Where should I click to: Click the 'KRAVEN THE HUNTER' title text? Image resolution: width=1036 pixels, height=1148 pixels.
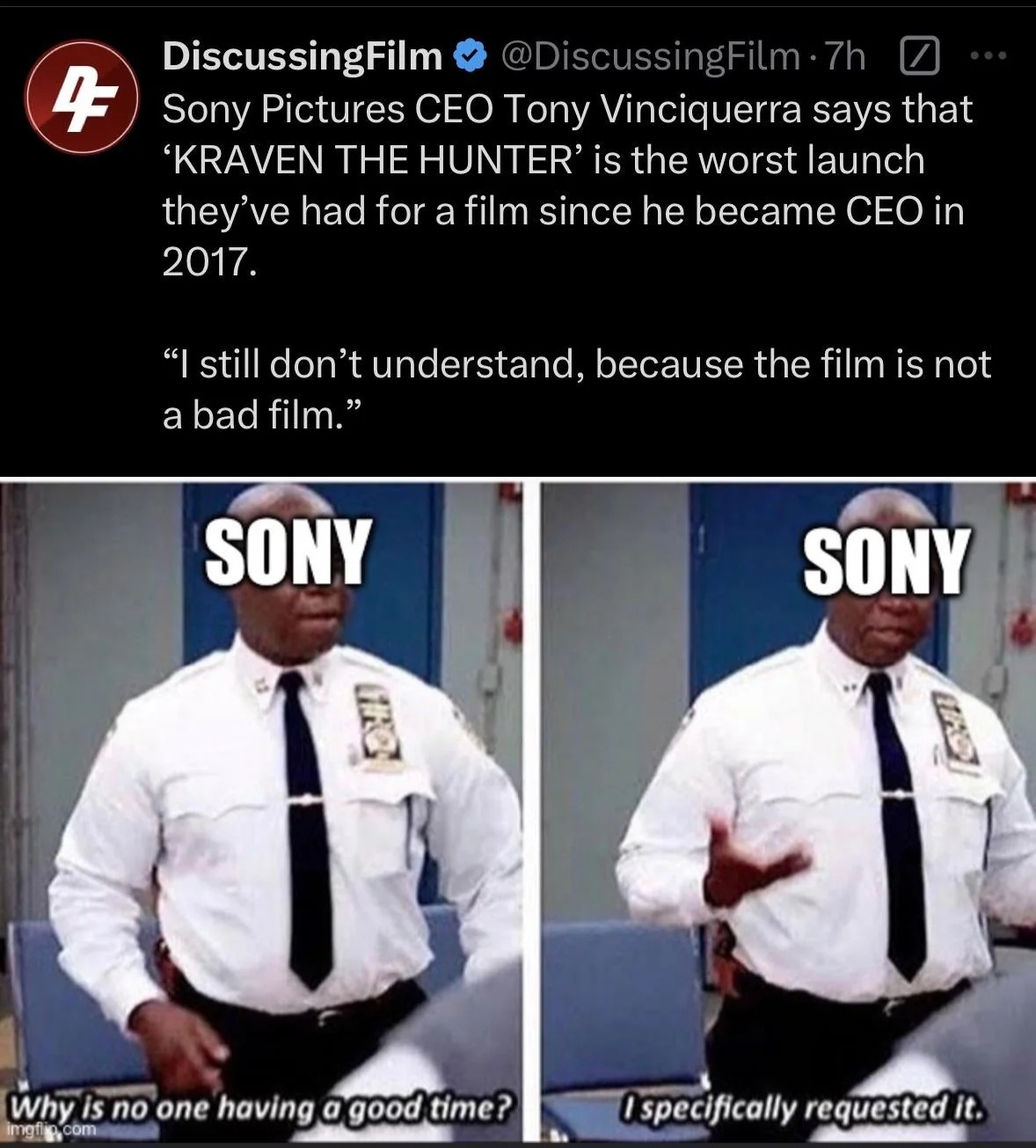point(376,161)
